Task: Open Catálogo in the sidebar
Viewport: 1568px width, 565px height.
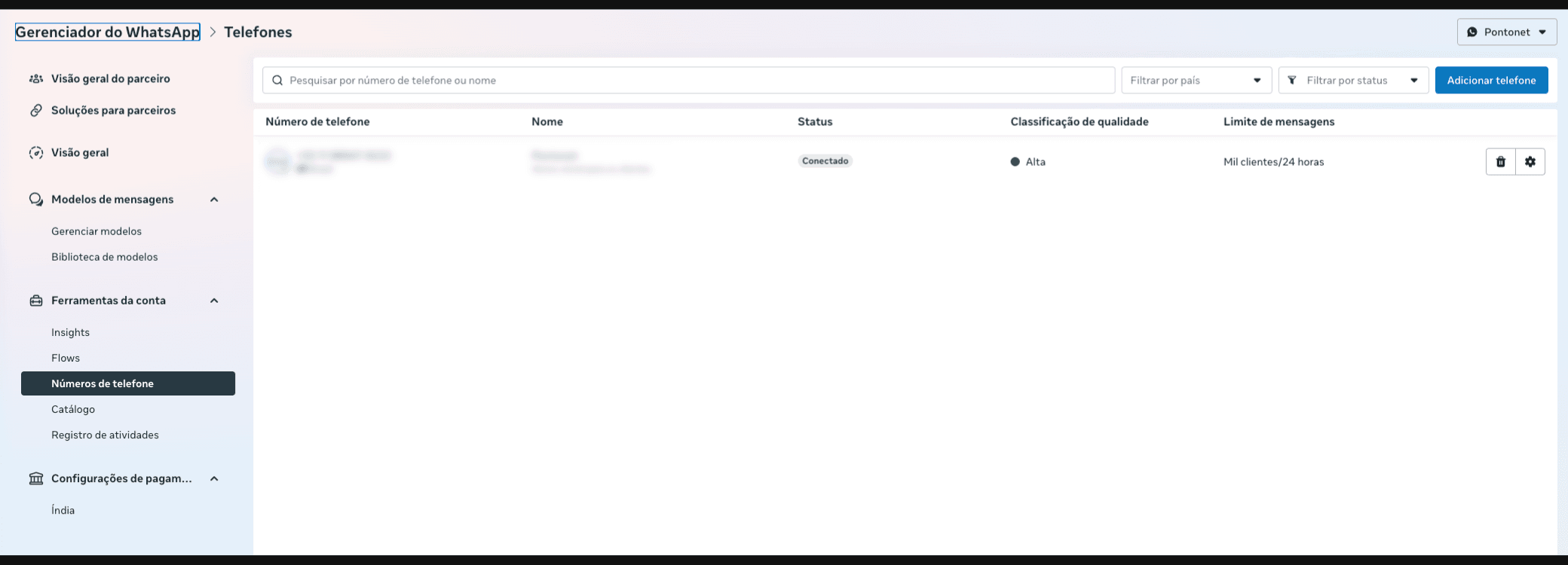Action: point(73,409)
